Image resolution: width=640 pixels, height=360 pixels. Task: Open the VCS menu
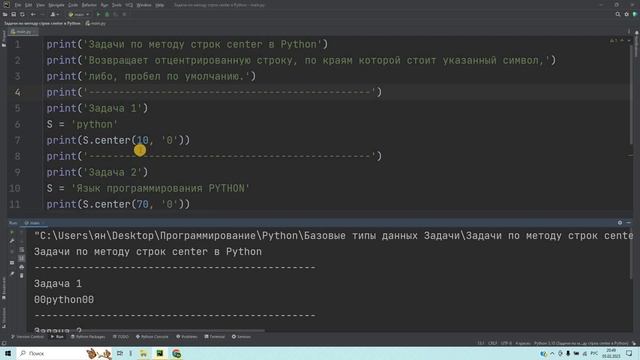tap(129, 5)
